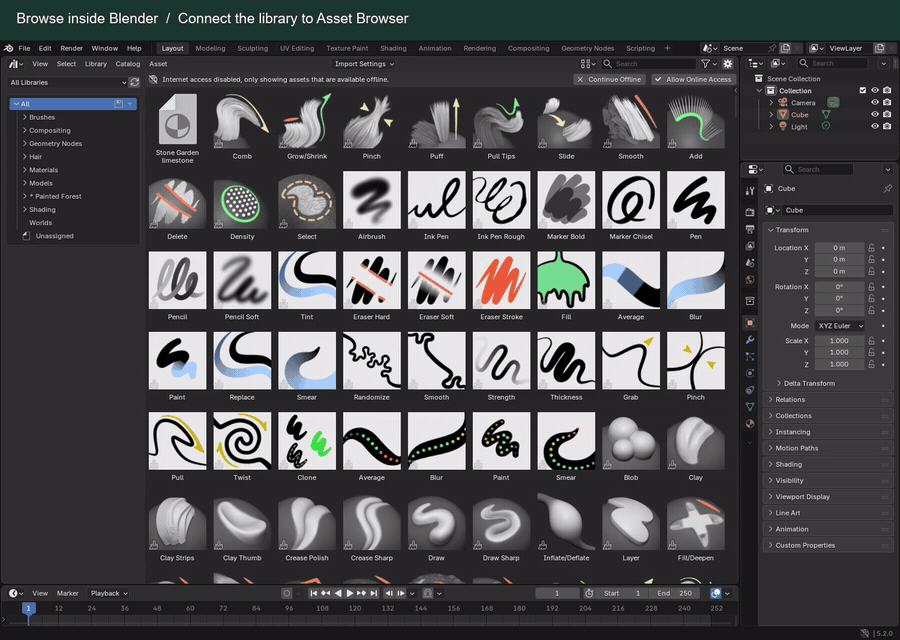The height and width of the screenshot is (640, 900).
Task: Open the File menu
Action: (x=24, y=48)
